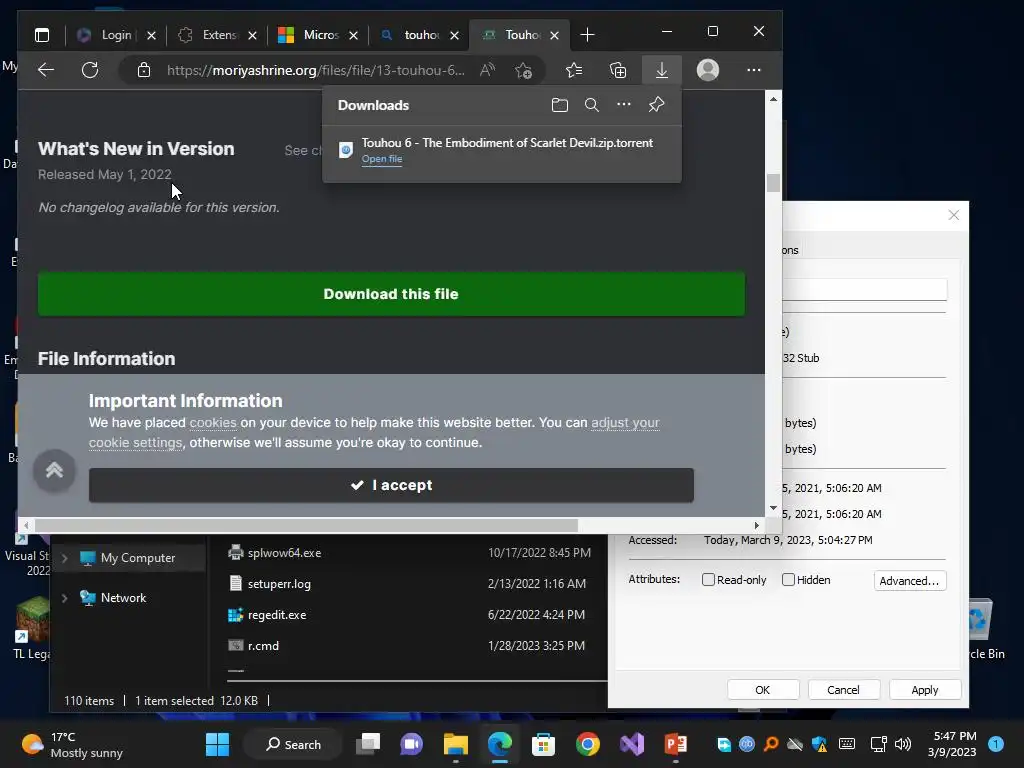Click Advanced... in Properties dialog

click(910, 581)
